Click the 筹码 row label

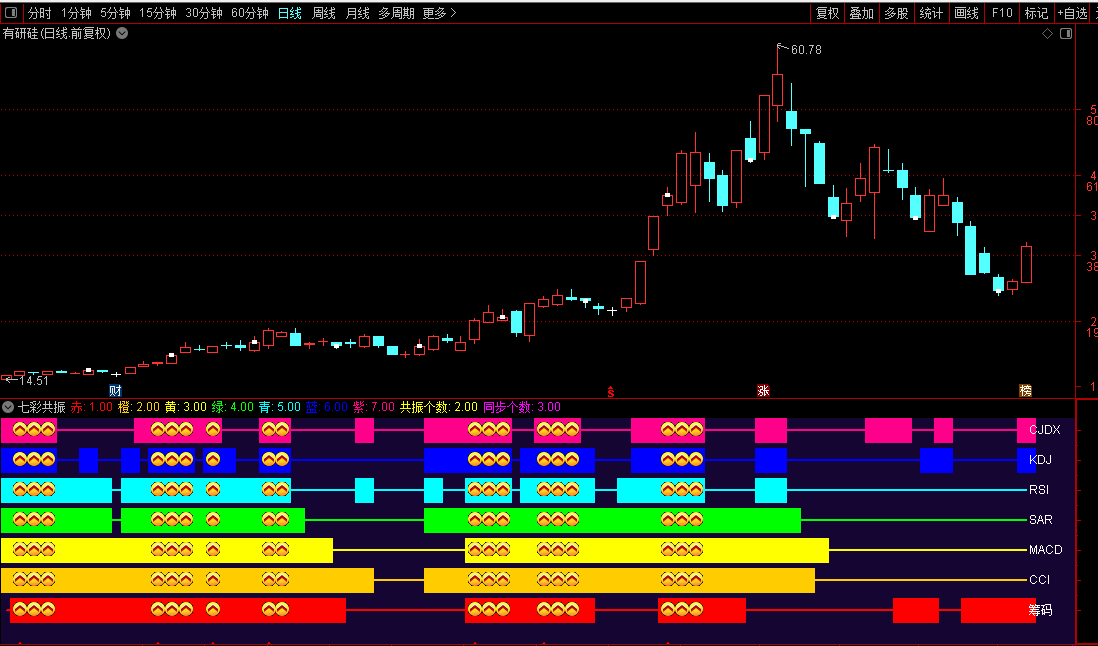click(x=1040, y=610)
